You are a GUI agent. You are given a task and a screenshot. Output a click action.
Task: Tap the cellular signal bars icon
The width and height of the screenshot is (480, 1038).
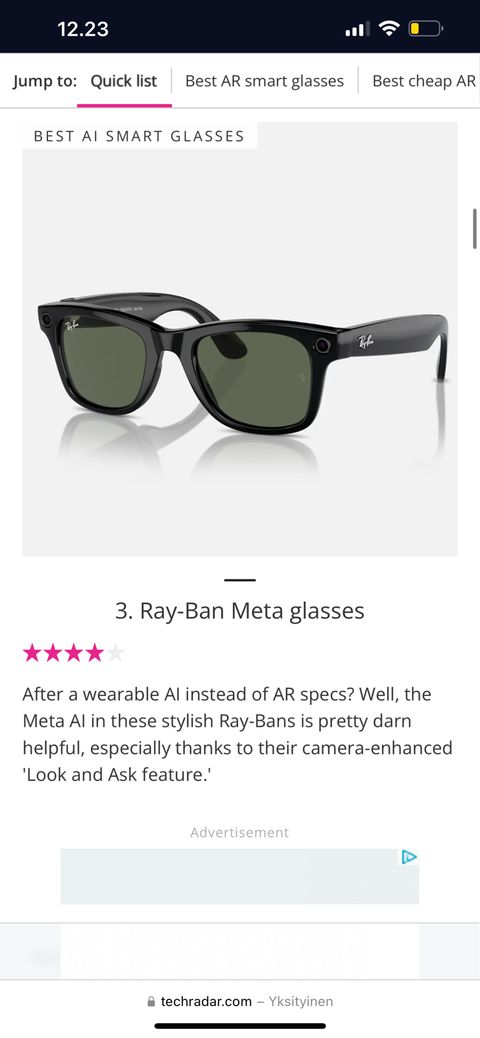click(x=358, y=29)
